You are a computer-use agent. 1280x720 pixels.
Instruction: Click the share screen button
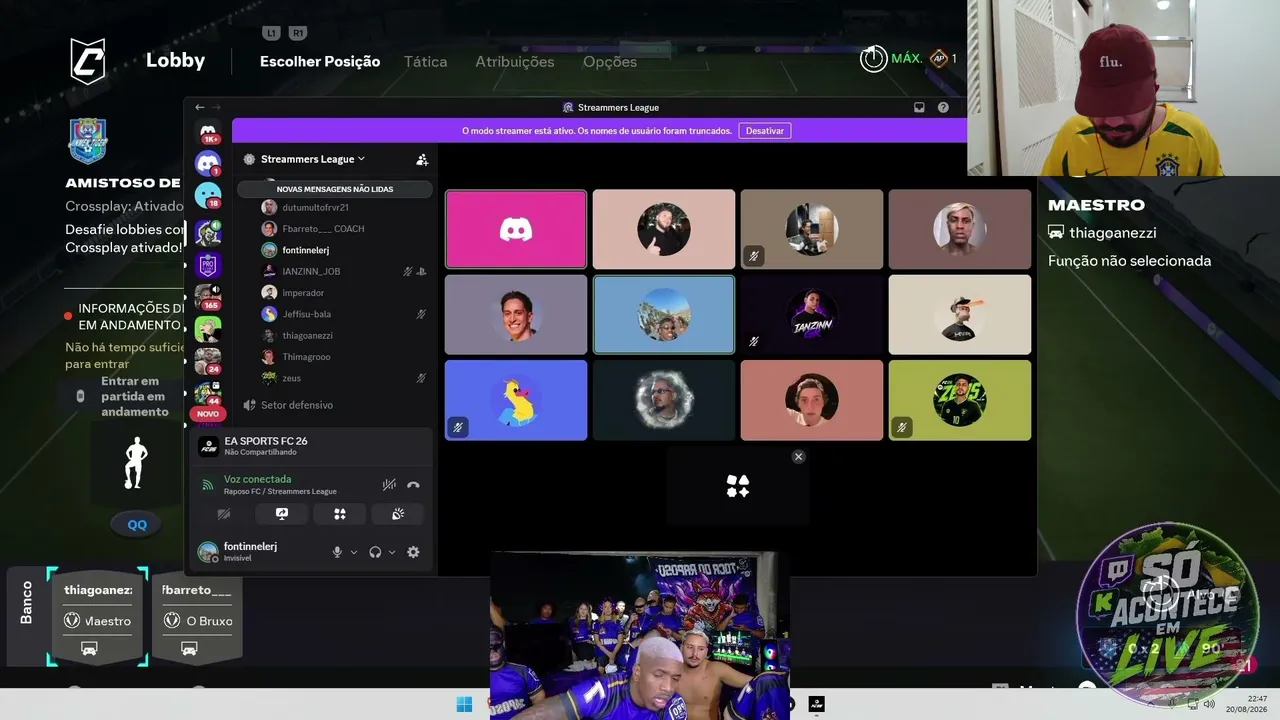[x=282, y=514]
